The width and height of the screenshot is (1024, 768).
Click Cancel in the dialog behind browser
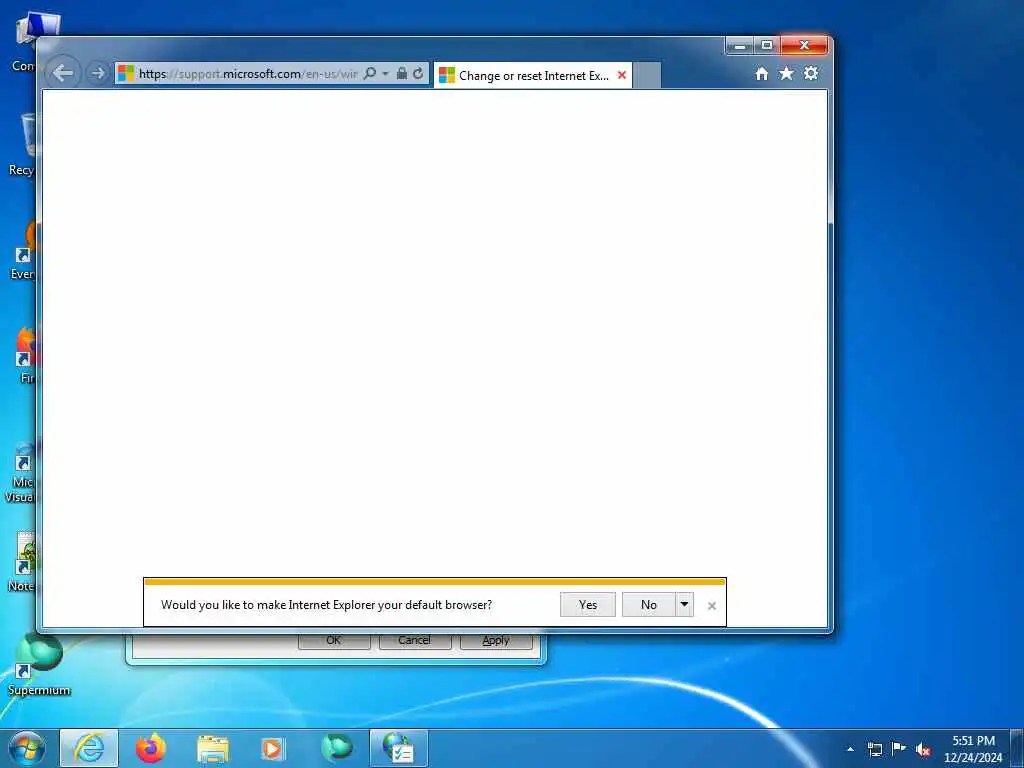(414, 641)
